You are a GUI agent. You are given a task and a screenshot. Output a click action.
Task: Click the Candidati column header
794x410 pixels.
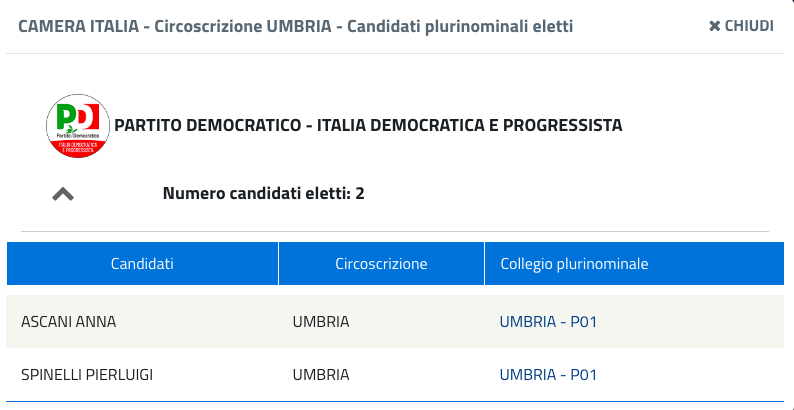pyautogui.click(x=142, y=264)
